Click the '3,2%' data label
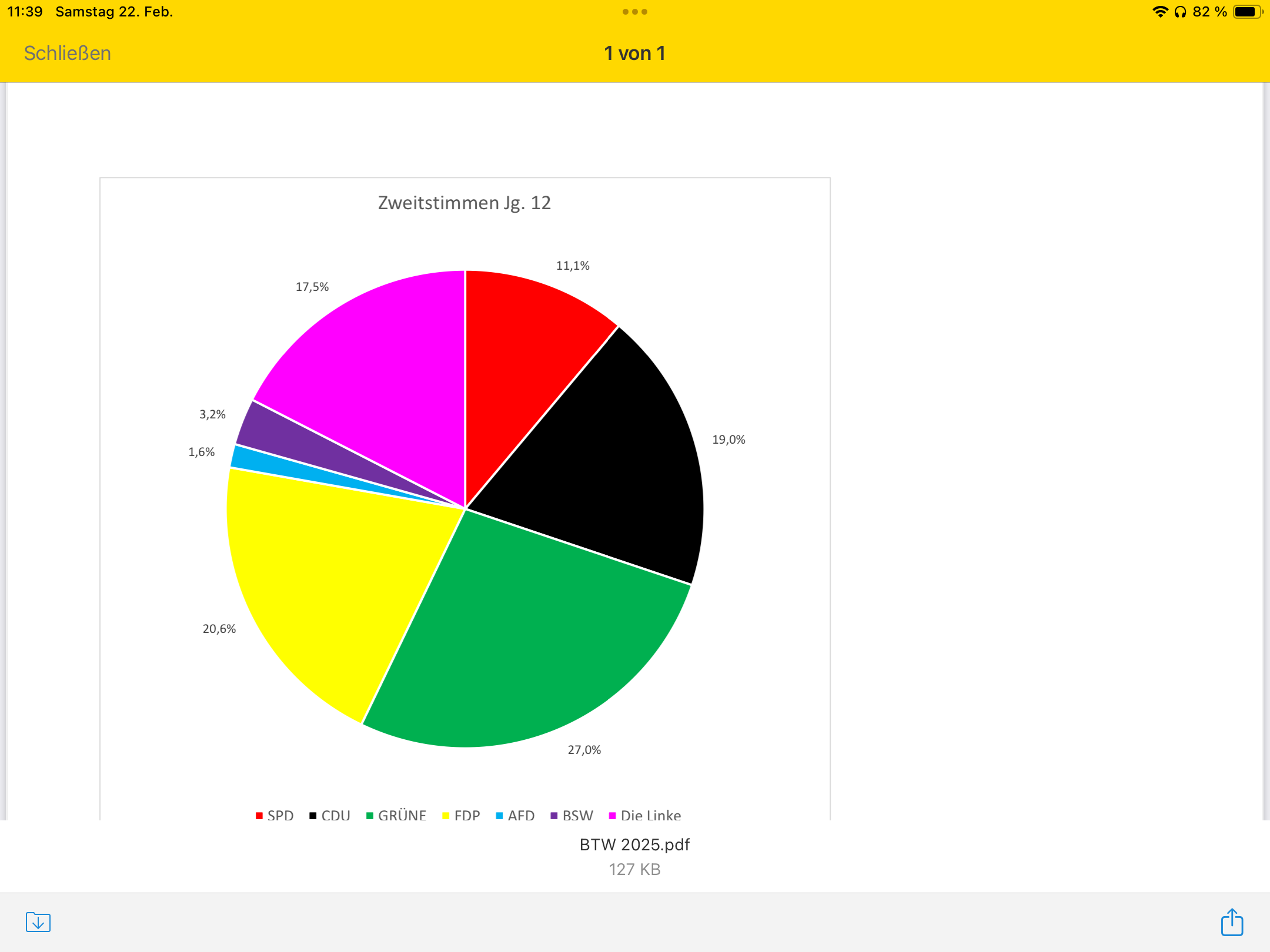This screenshot has width=1270, height=952. point(212,414)
